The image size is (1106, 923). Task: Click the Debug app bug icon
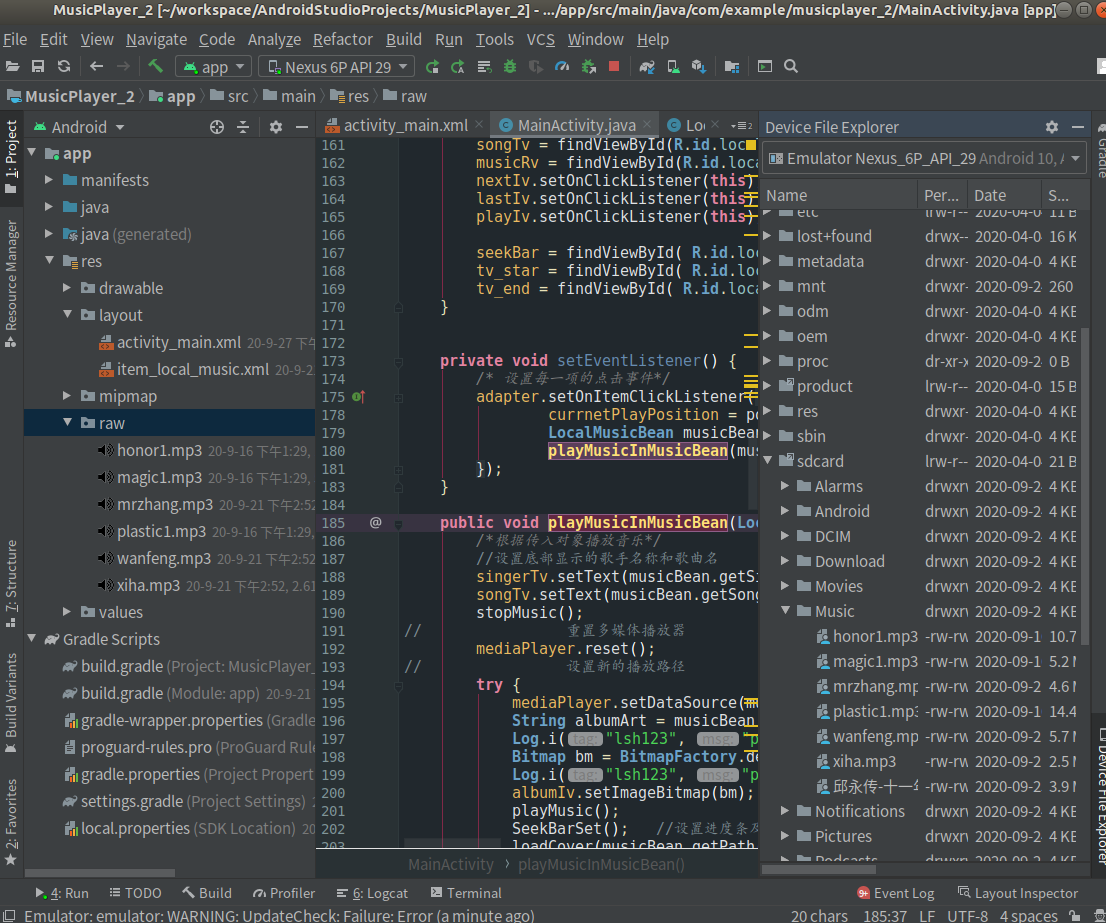pyautogui.click(x=510, y=67)
